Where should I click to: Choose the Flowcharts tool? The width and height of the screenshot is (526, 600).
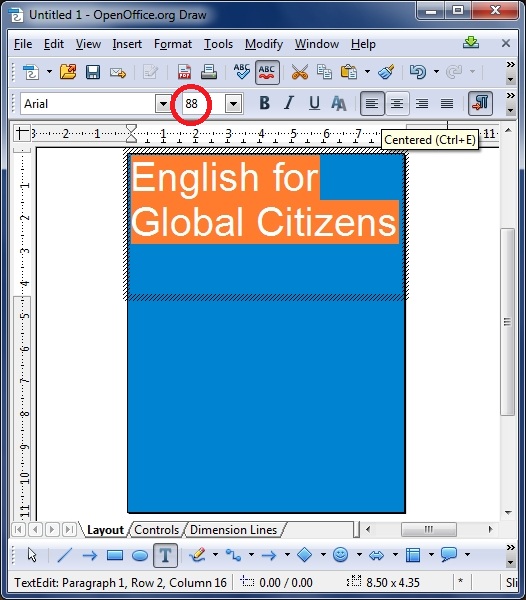point(413,555)
